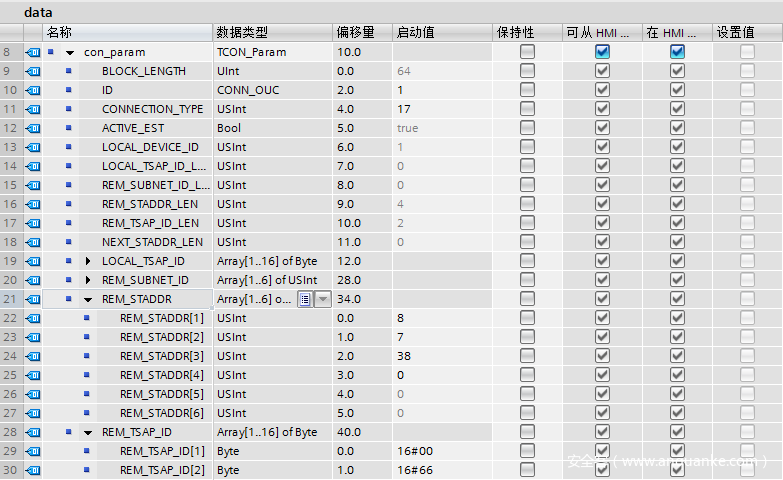This screenshot has height=480, width=783.
Task: Edit the start value of REM_STADDR[1]
Action: click(440, 318)
